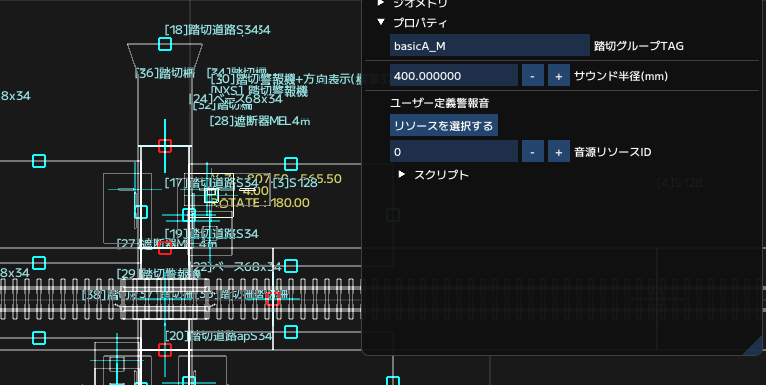
Task: Click red node on the railway track
Action: pos(273,299)
